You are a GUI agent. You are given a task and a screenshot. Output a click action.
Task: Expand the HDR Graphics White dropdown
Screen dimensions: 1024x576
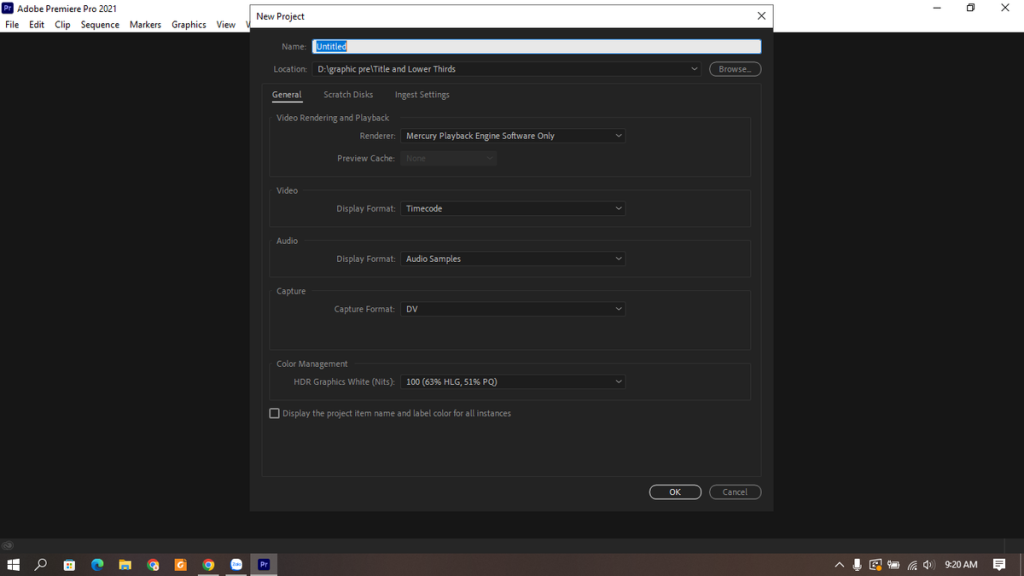pyautogui.click(x=513, y=382)
